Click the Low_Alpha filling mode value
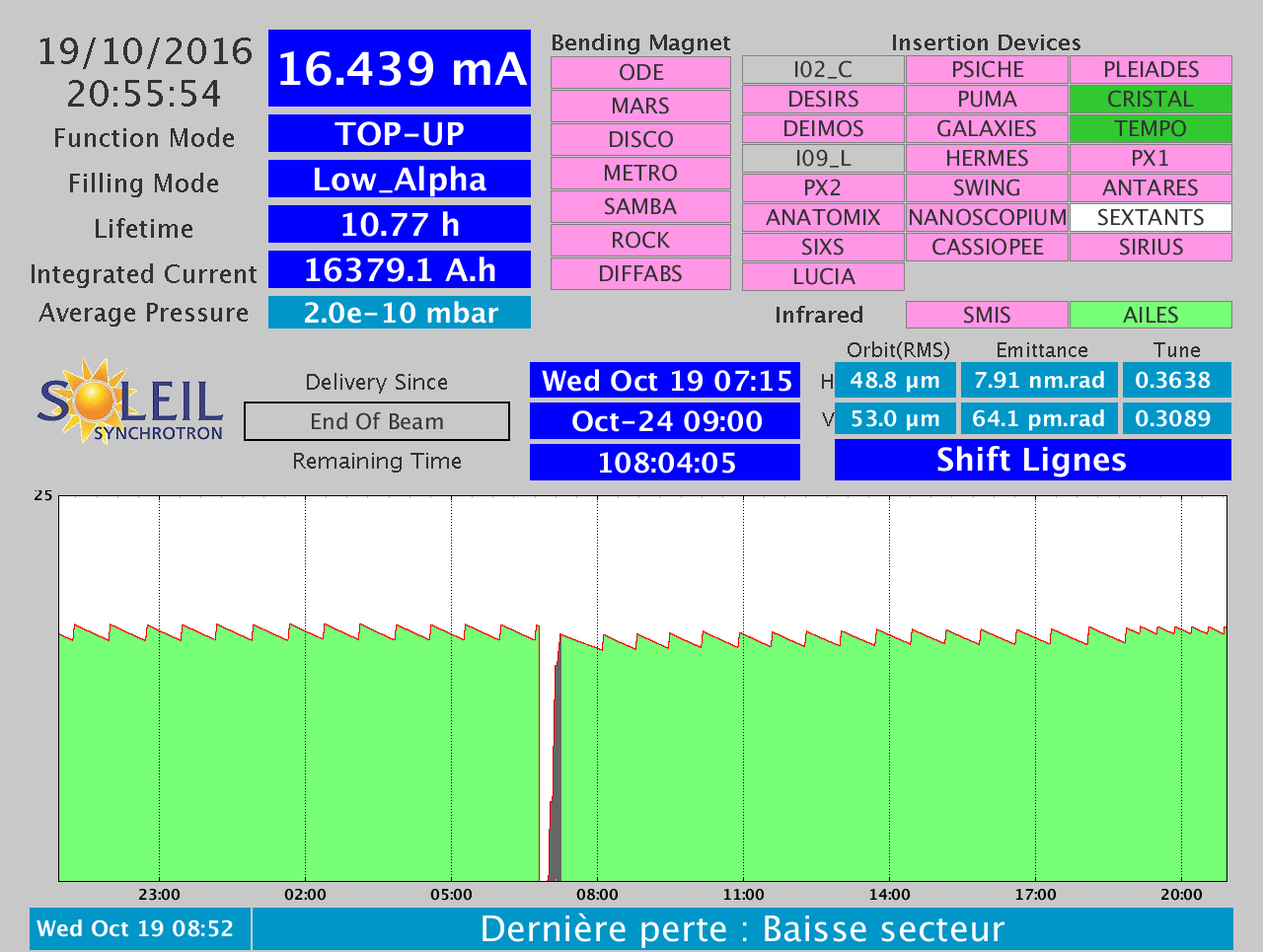This screenshot has height=952, width=1263. click(x=400, y=179)
